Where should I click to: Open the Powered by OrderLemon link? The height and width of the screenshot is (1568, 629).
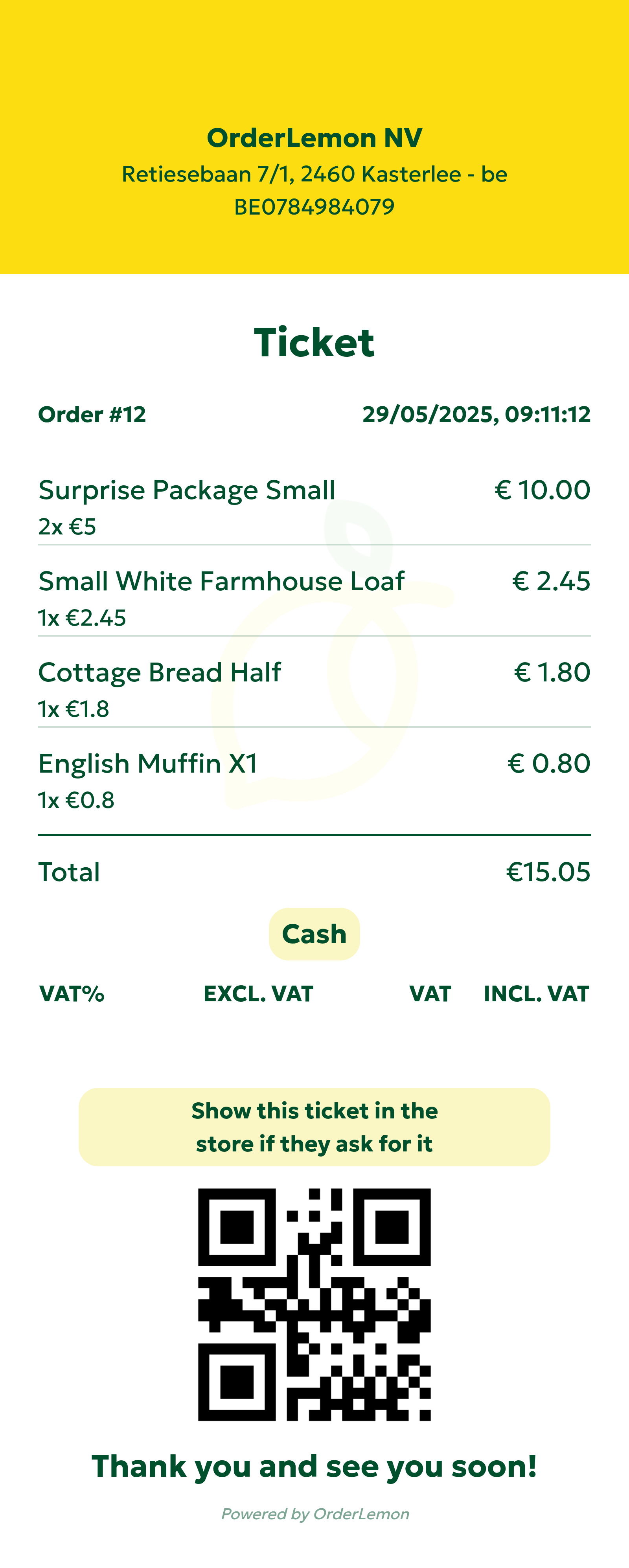click(315, 1514)
